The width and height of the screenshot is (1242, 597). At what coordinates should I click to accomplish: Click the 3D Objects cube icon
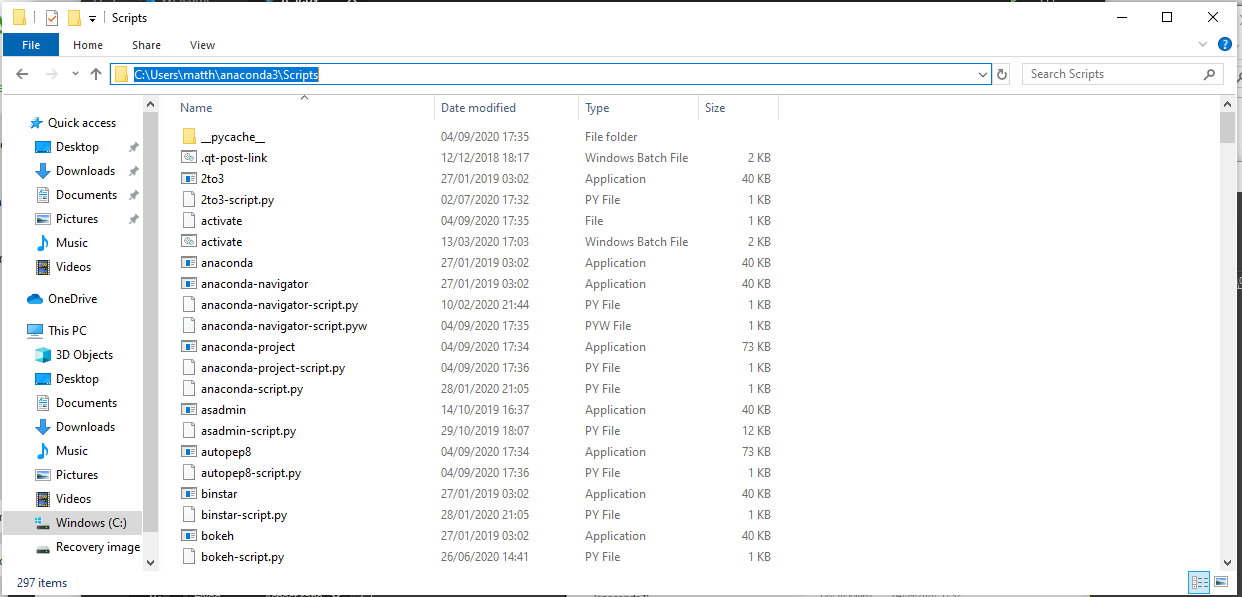click(43, 355)
